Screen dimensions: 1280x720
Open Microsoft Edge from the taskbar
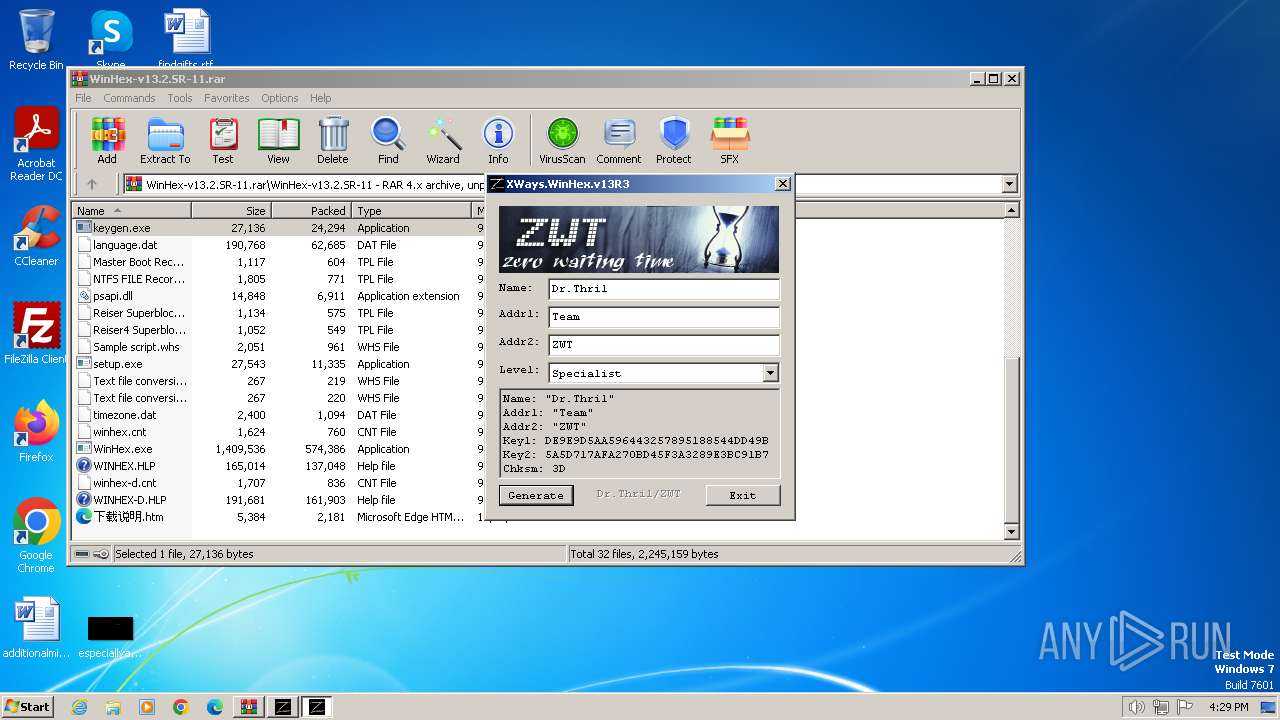[215, 707]
